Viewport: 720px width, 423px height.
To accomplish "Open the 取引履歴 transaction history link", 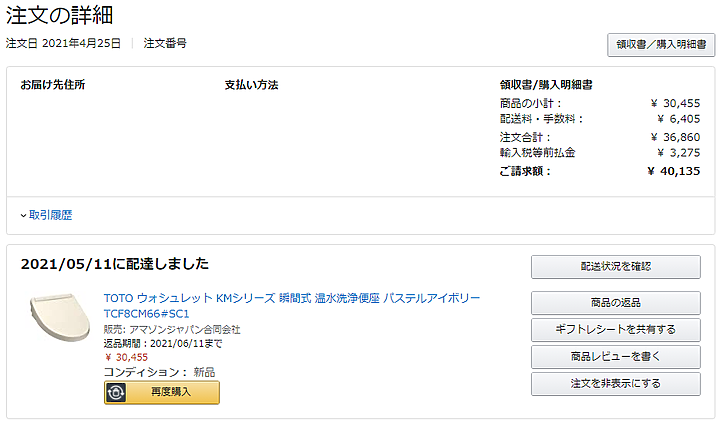I will (x=51, y=215).
